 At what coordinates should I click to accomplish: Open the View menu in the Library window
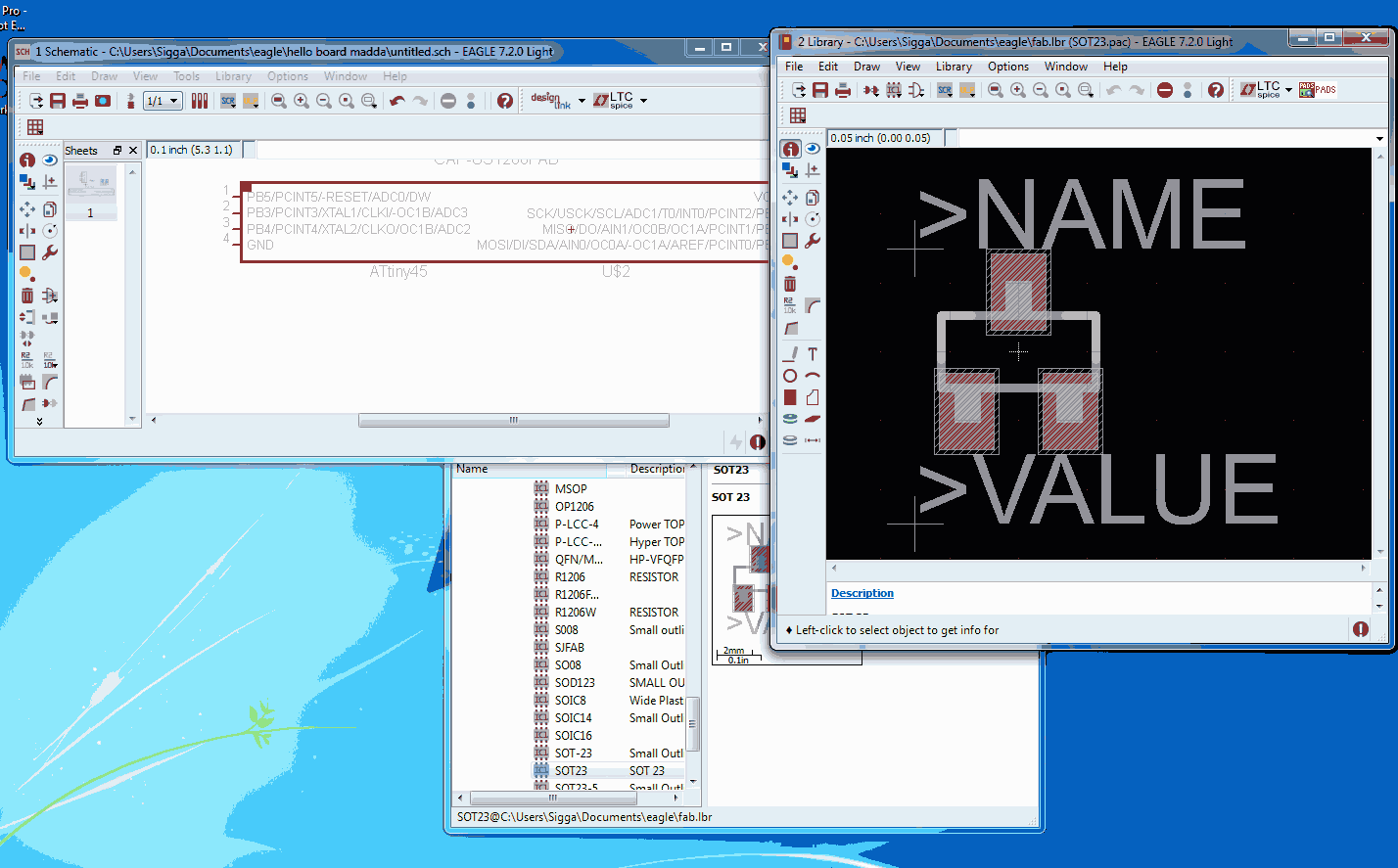pyautogui.click(x=908, y=67)
